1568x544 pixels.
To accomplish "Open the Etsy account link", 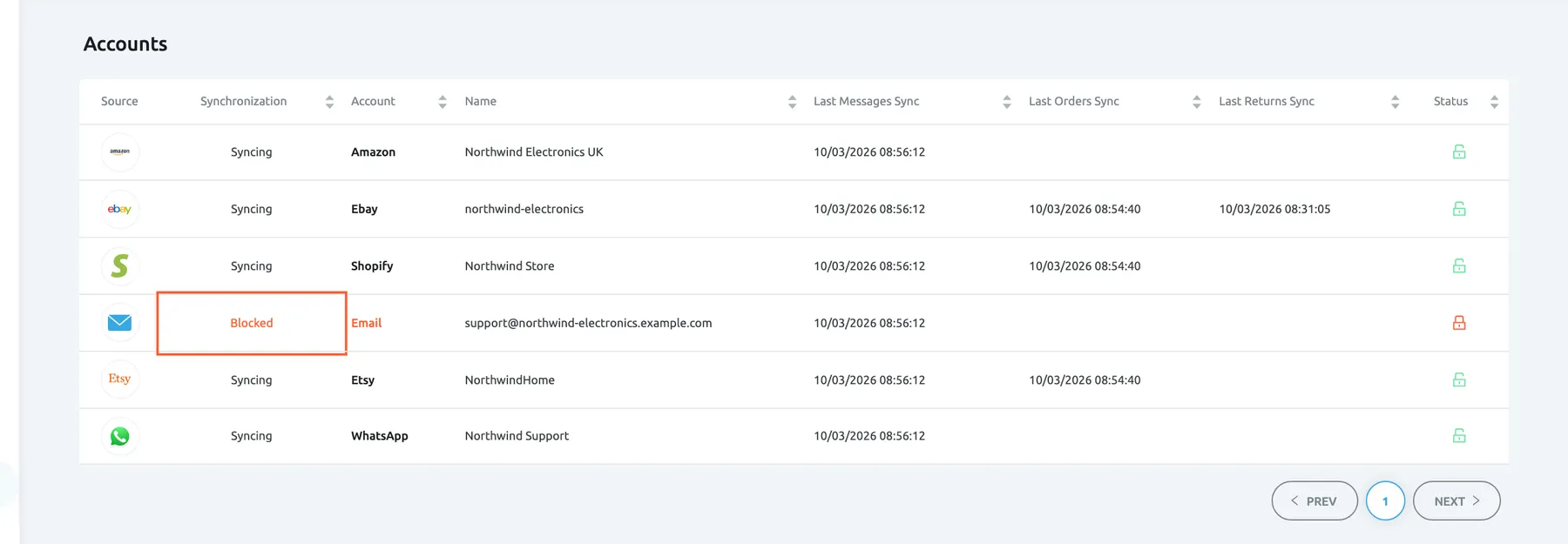I will (x=362, y=379).
